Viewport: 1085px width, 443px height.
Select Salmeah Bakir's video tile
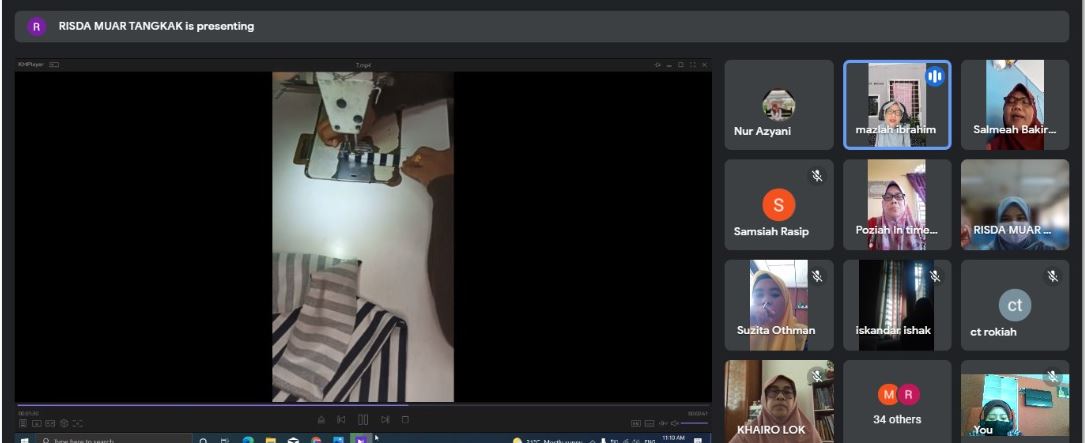pyautogui.click(x=1014, y=105)
